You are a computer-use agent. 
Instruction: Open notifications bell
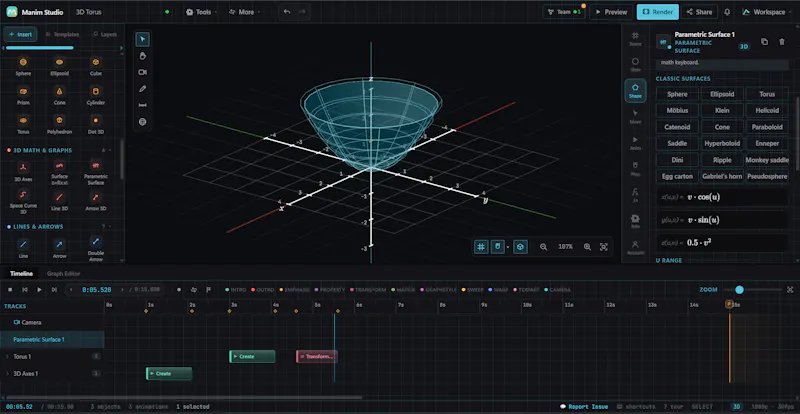(727, 12)
